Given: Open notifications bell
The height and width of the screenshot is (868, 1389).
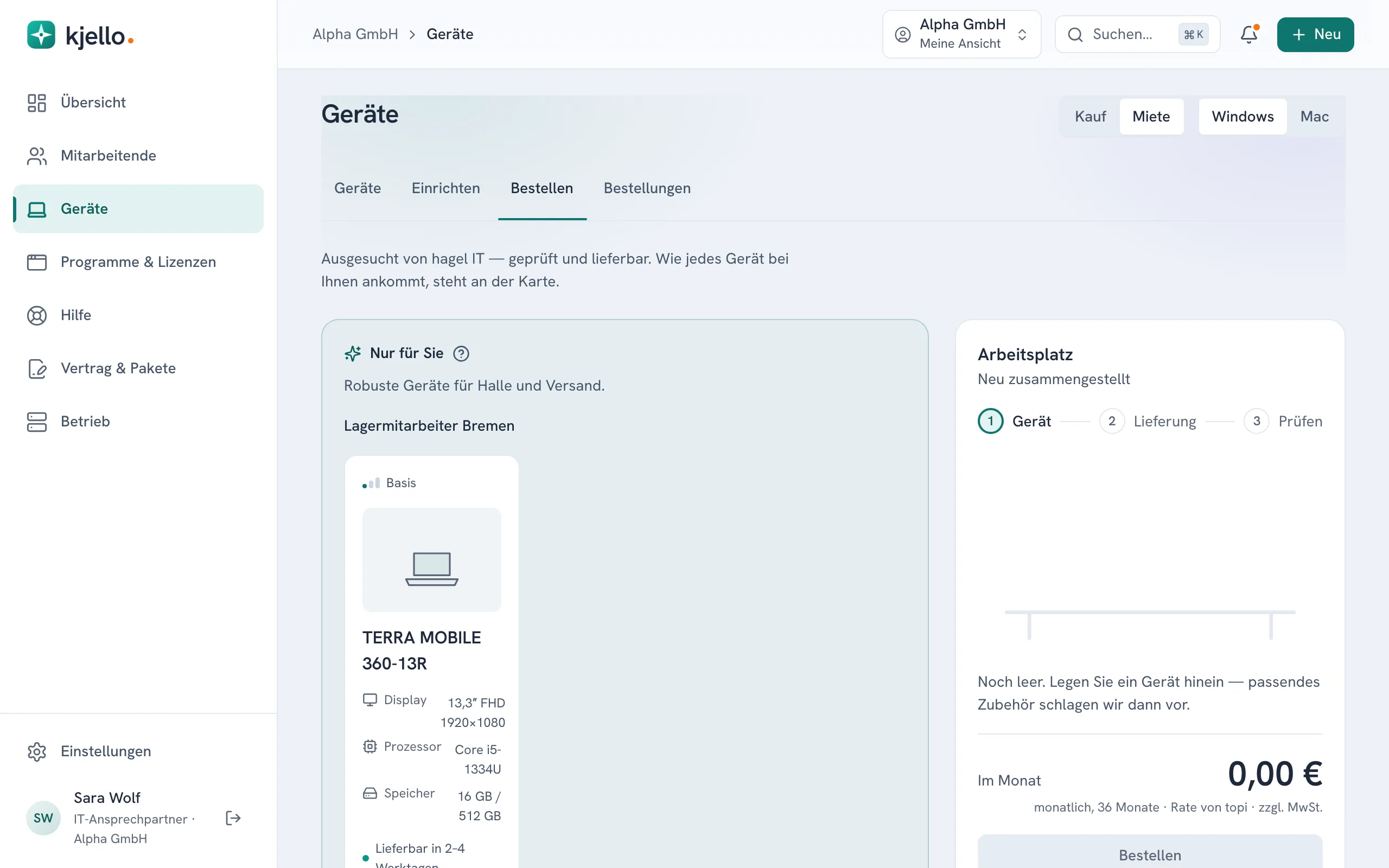Looking at the screenshot, I should pos(1249,34).
